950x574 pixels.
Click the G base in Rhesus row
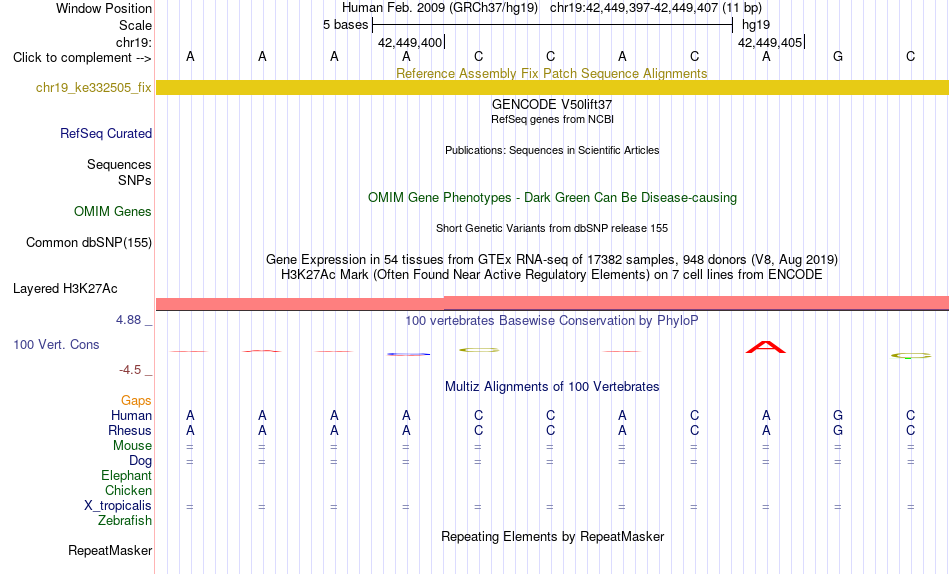pyautogui.click(x=838, y=430)
